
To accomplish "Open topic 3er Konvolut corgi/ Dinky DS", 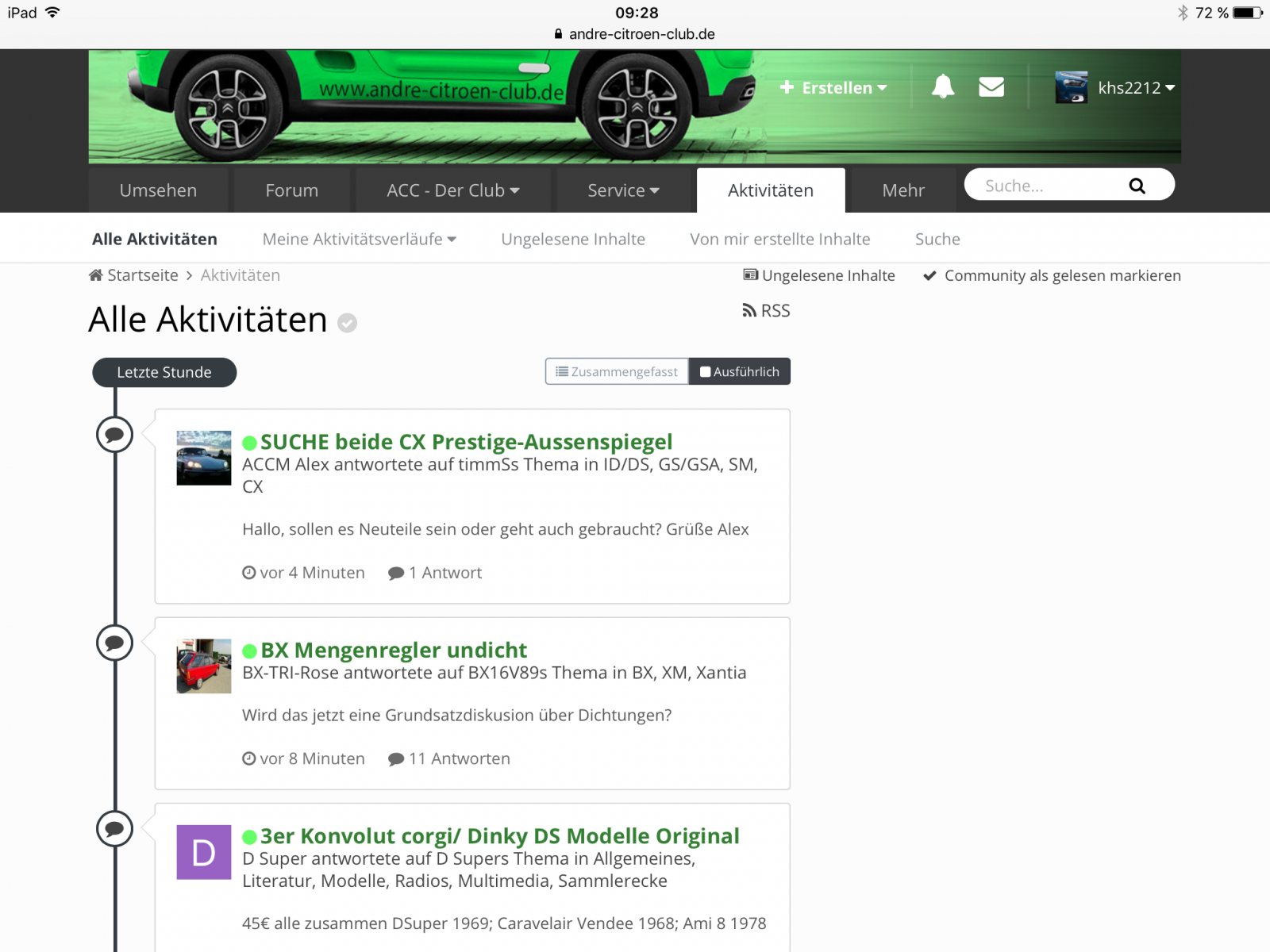I will pos(500,836).
